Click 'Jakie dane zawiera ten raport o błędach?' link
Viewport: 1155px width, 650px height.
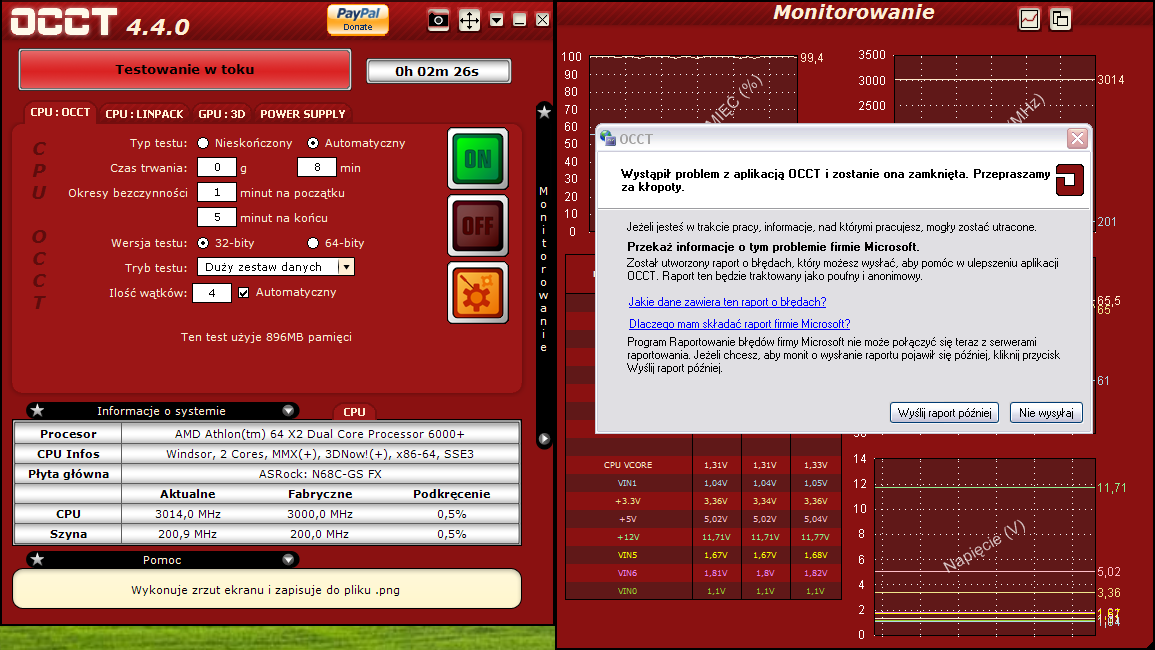(727, 302)
